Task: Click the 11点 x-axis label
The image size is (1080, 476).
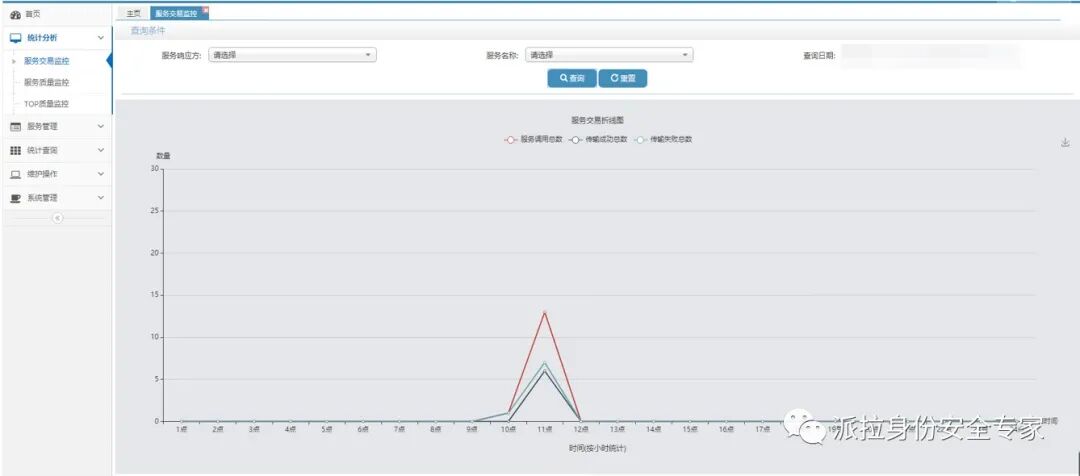Action: pyautogui.click(x=544, y=430)
